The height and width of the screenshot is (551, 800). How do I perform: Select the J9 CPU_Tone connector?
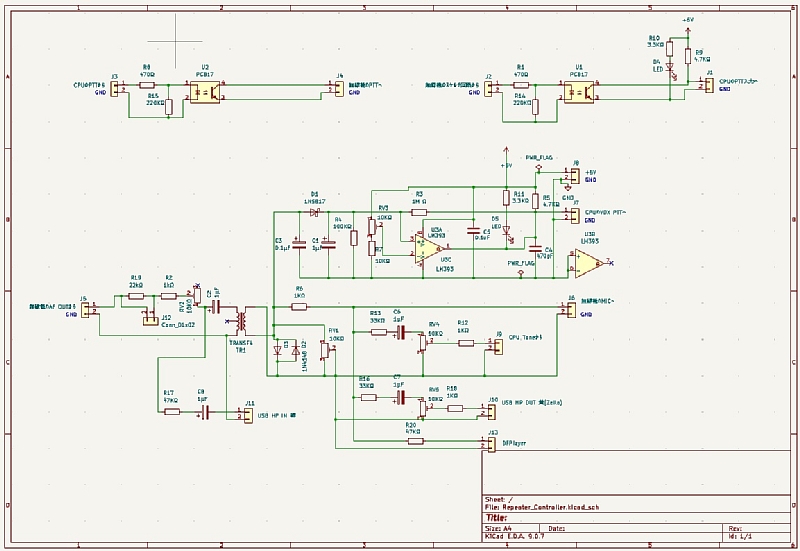pos(497,345)
